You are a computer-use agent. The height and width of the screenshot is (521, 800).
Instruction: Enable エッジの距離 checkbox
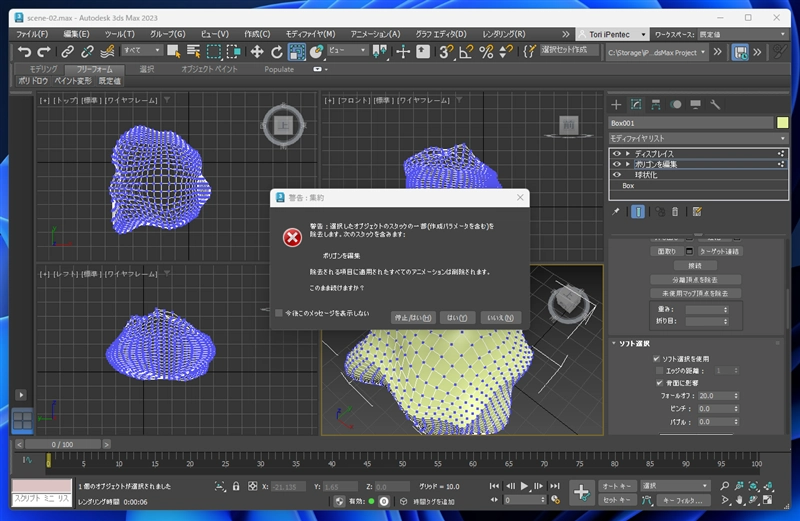pos(659,370)
